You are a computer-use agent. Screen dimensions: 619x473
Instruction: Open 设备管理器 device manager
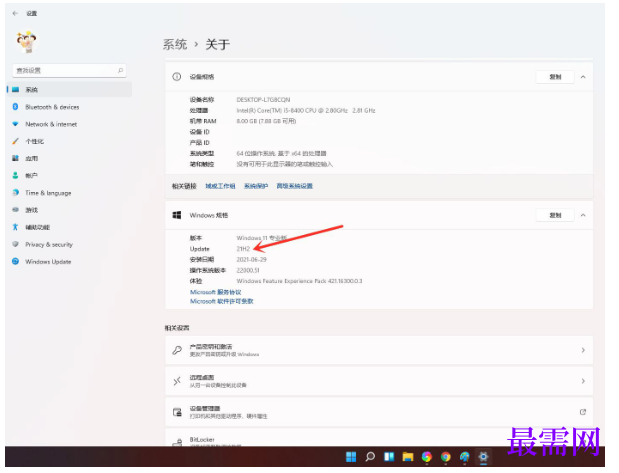[x=379, y=412]
